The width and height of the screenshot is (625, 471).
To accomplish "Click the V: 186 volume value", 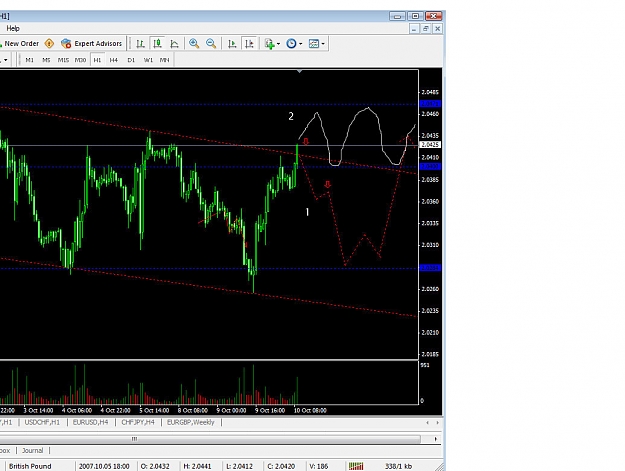I will pyautogui.click(x=318, y=466).
